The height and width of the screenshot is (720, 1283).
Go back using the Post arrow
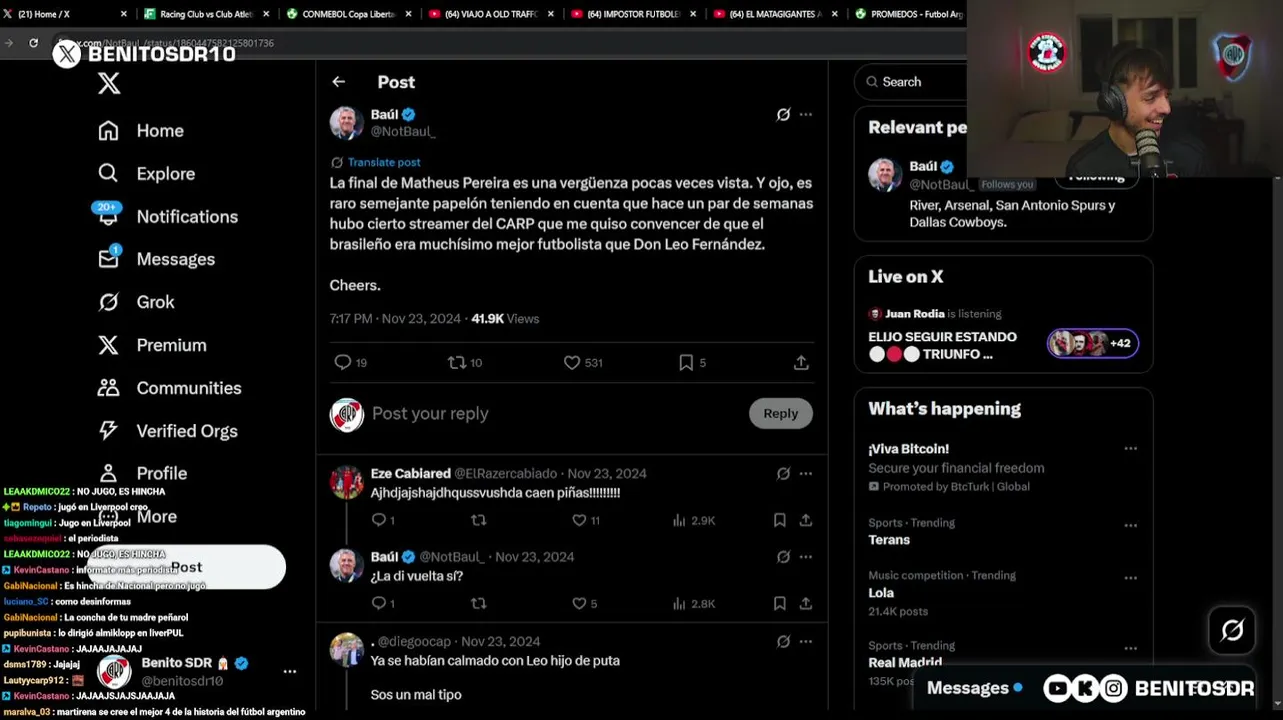tap(339, 82)
